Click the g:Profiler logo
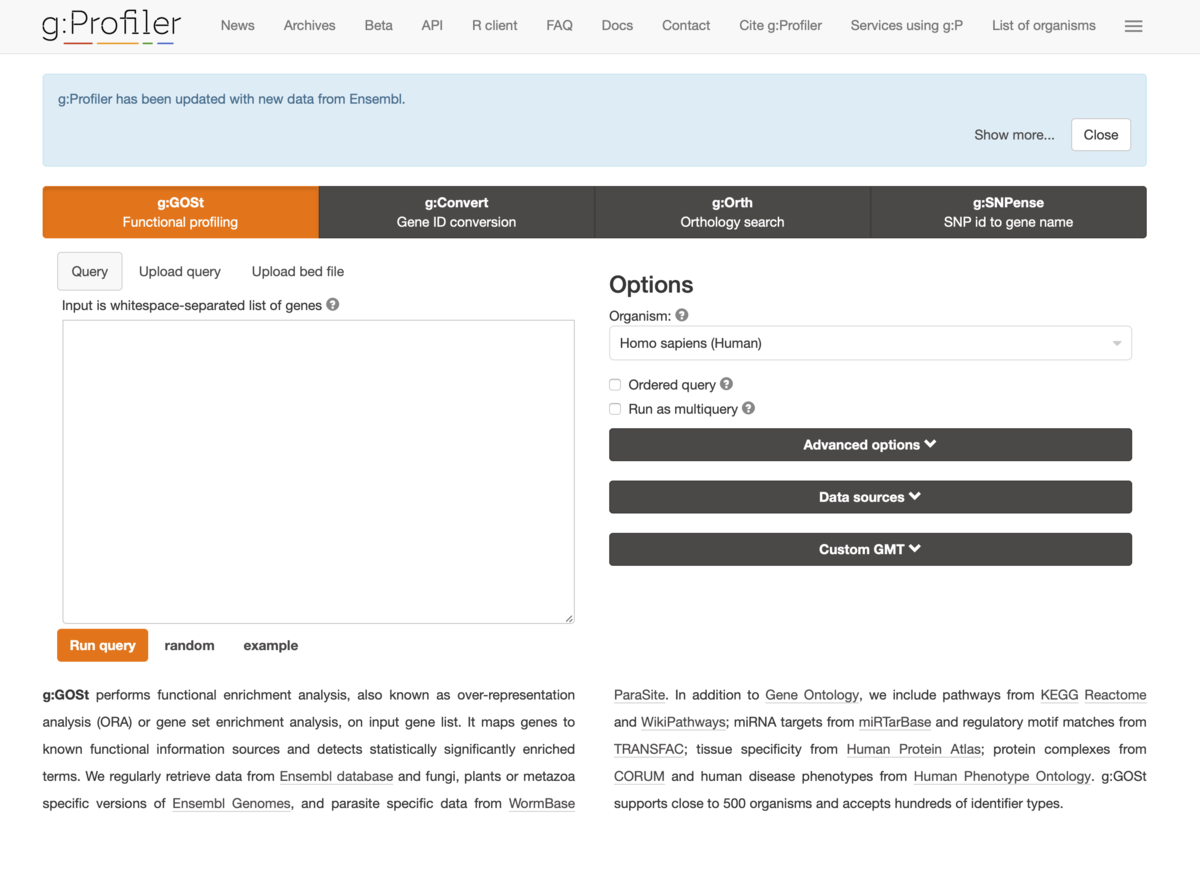This screenshot has width=1200, height=871. point(111,27)
